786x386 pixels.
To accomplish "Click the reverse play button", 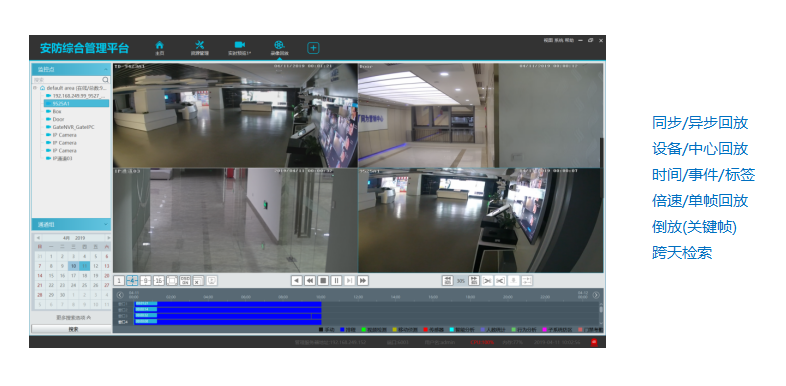I will (x=297, y=281).
